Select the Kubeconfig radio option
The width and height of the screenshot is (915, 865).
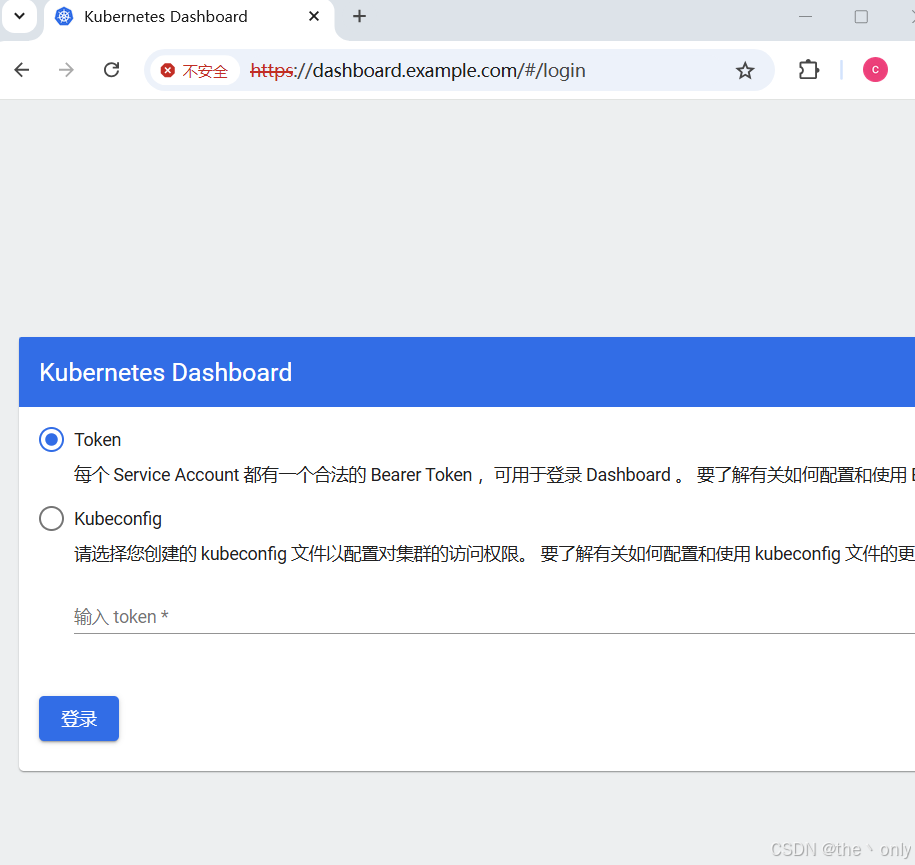tap(51, 518)
